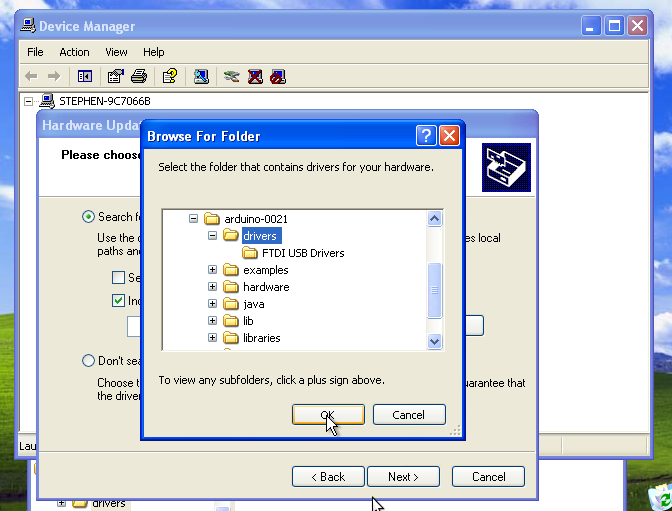
Task: Open the Action menu
Action: point(74,52)
